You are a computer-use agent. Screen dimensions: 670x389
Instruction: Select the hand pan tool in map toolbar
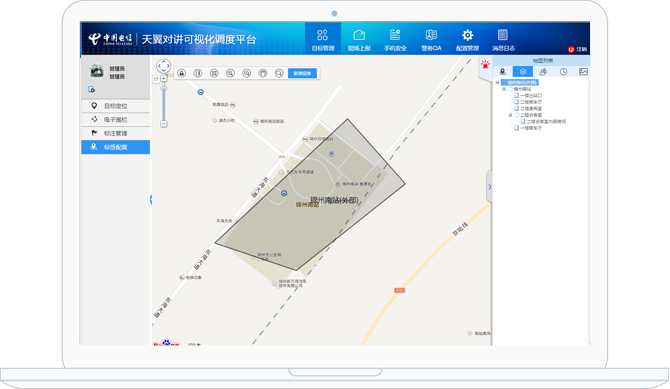pyautogui.click(x=263, y=74)
